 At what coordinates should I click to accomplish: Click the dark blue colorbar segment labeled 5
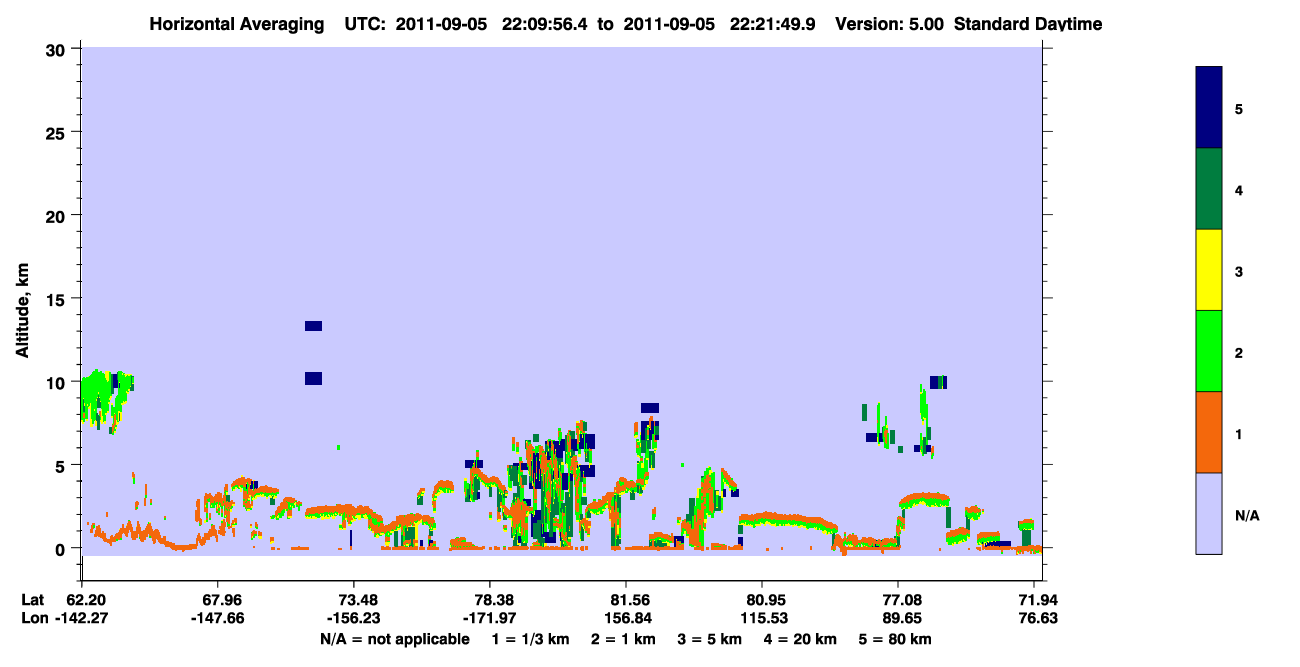pos(1209,108)
